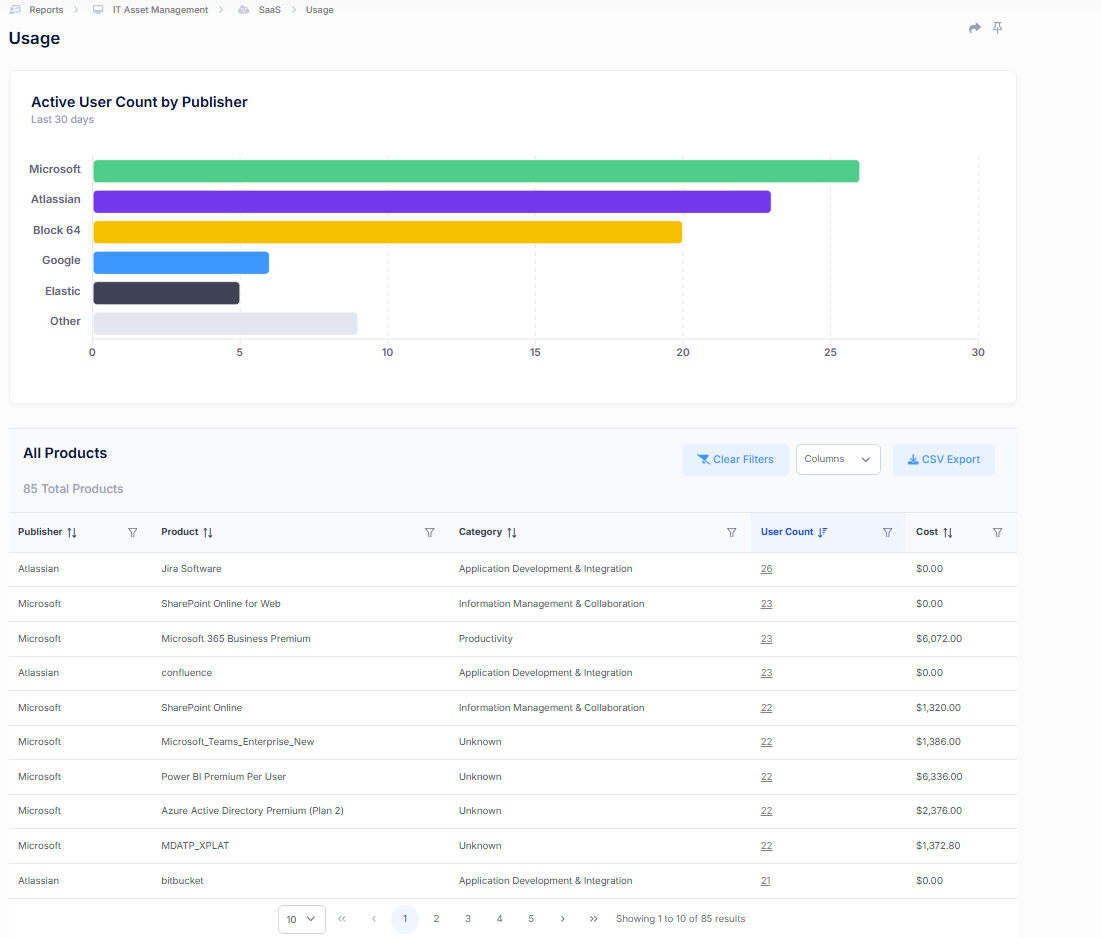
Task: Click the share arrow icon
Action: [x=975, y=29]
